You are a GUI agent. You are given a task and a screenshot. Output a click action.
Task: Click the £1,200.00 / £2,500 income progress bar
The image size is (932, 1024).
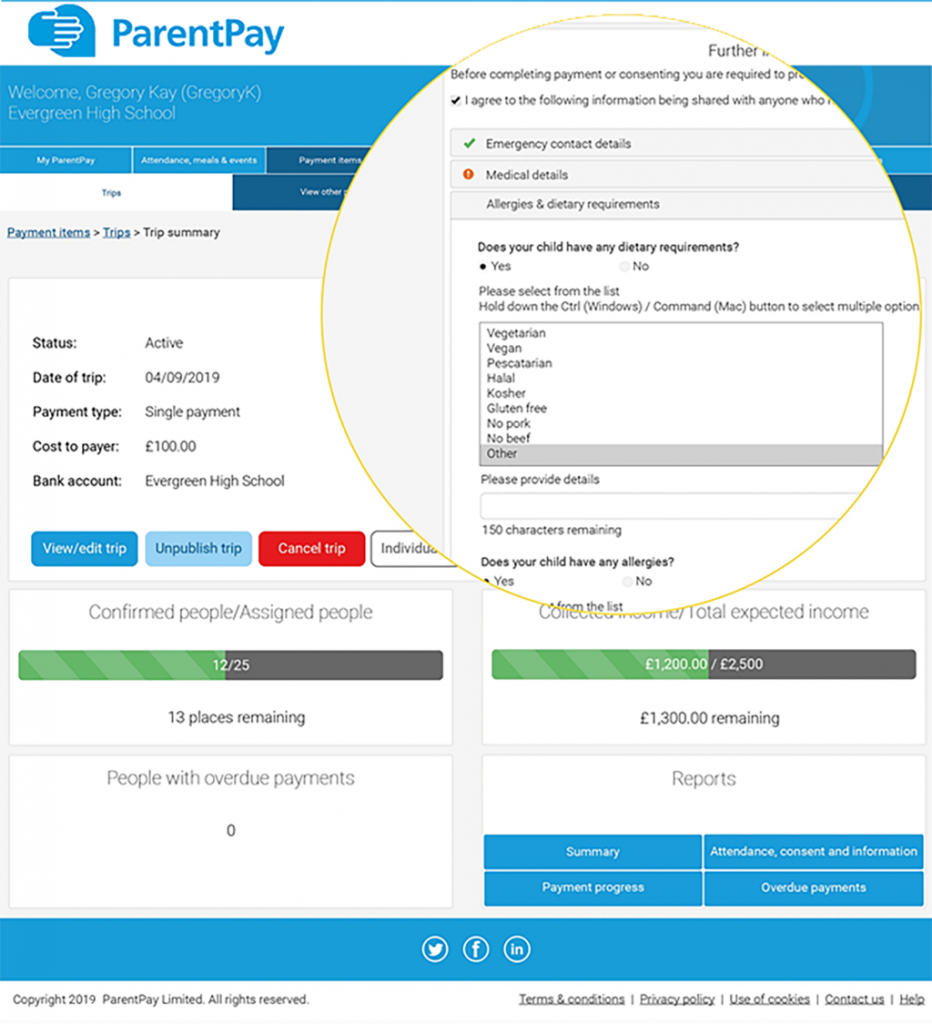click(x=703, y=664)
